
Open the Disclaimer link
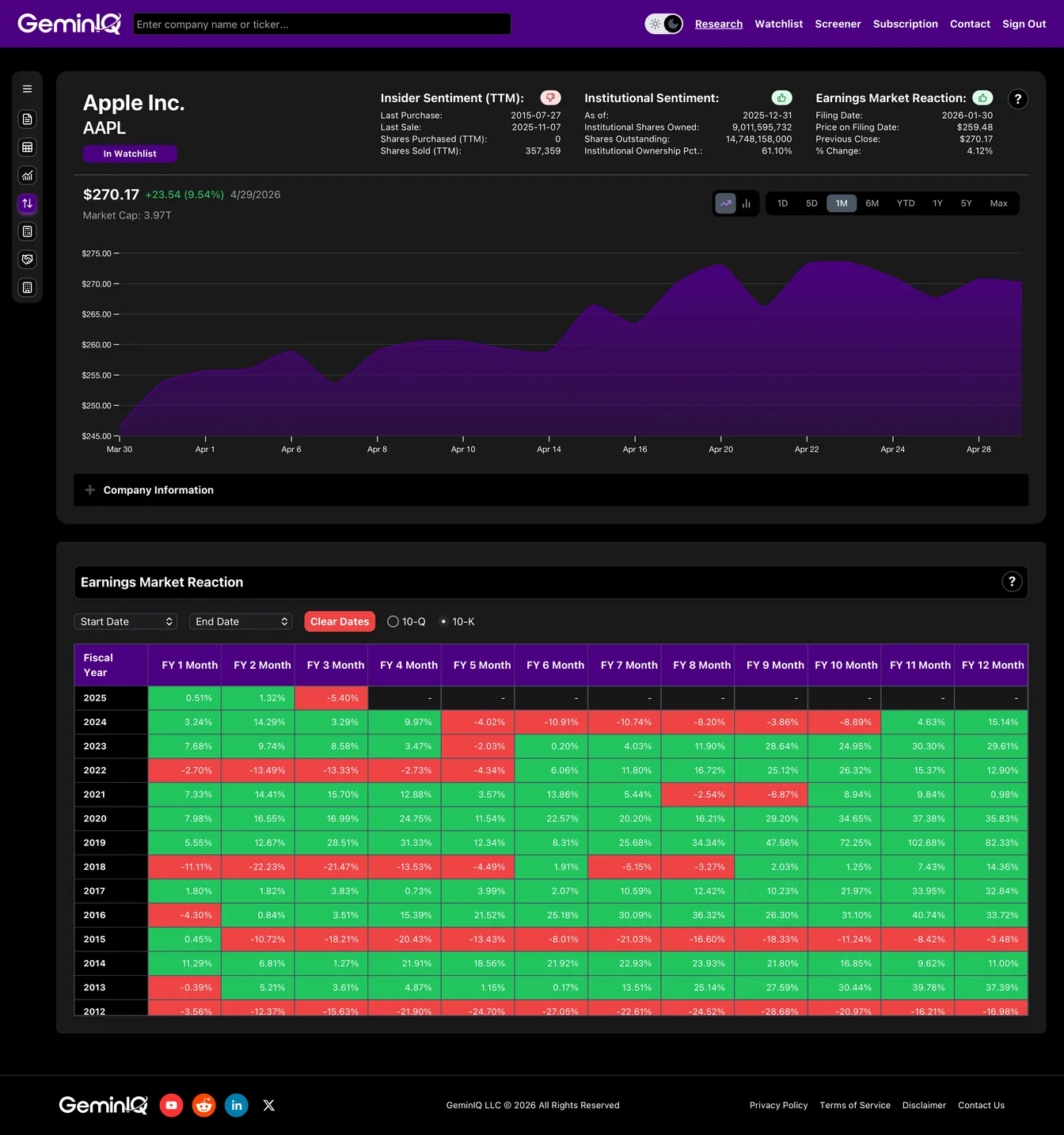[924, 1105]
